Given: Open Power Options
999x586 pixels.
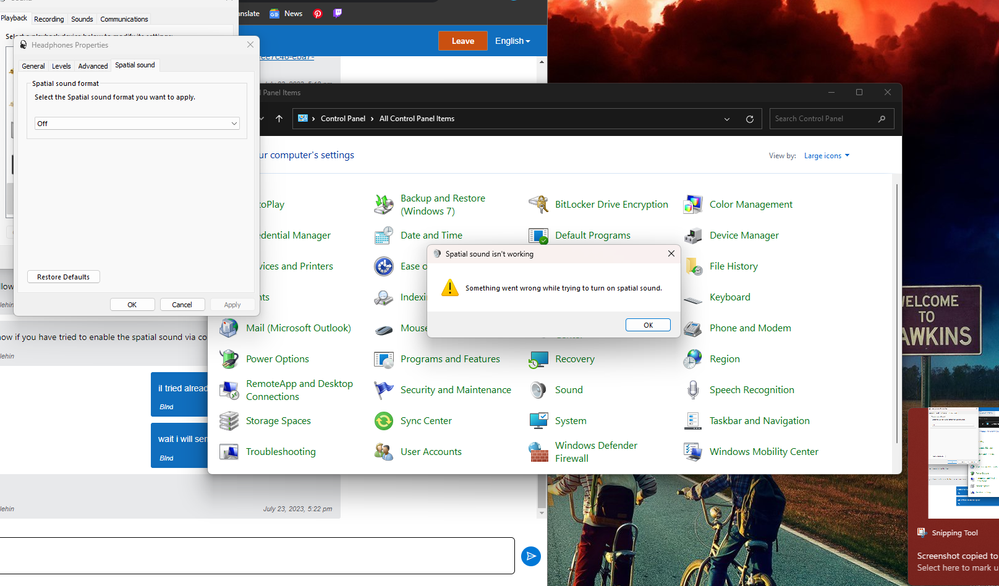Looking at the screenshot, I should click(x=278, y=358).
